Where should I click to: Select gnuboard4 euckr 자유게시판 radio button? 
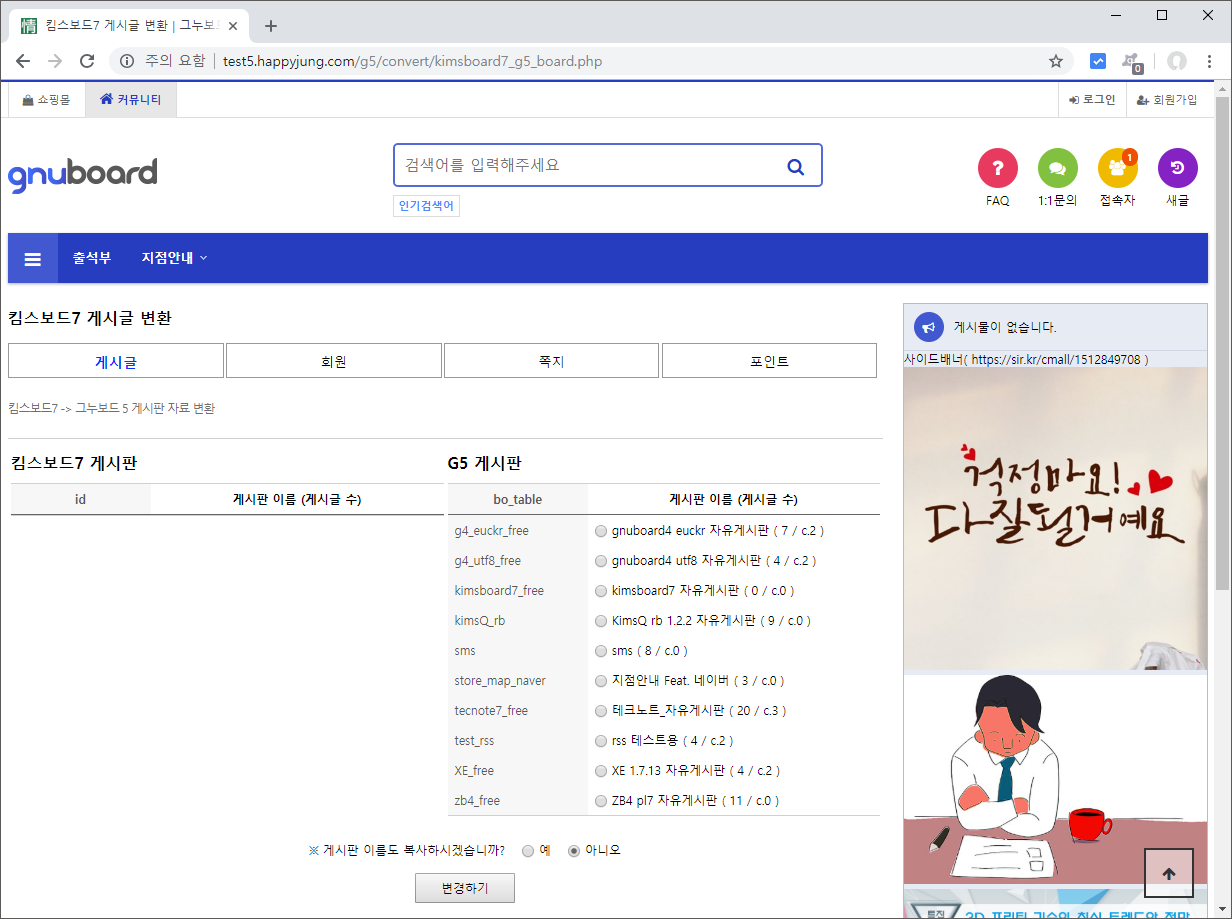[x=600, y=531]
